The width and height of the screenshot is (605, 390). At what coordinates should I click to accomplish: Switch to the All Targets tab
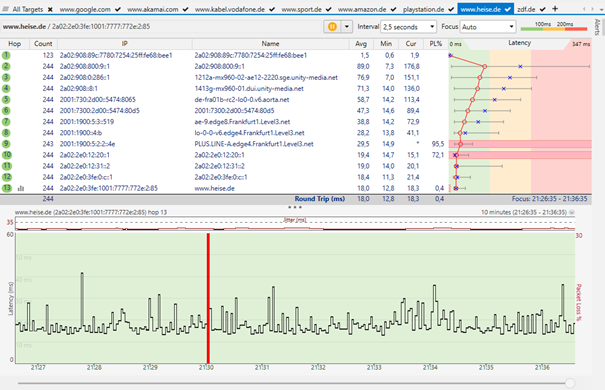(x=27, y=9)
